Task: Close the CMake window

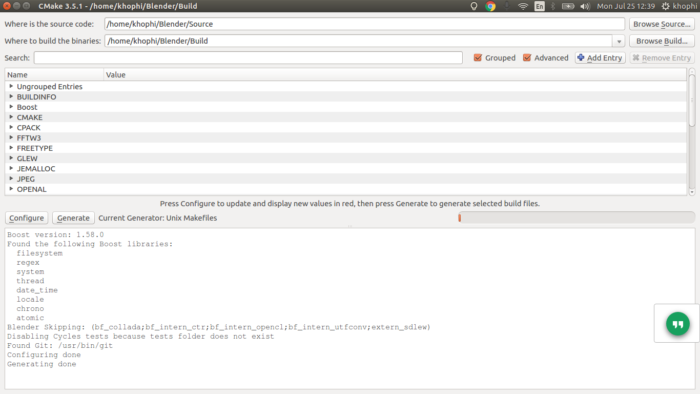Action: pyautogui.click(x=7, y=6)
